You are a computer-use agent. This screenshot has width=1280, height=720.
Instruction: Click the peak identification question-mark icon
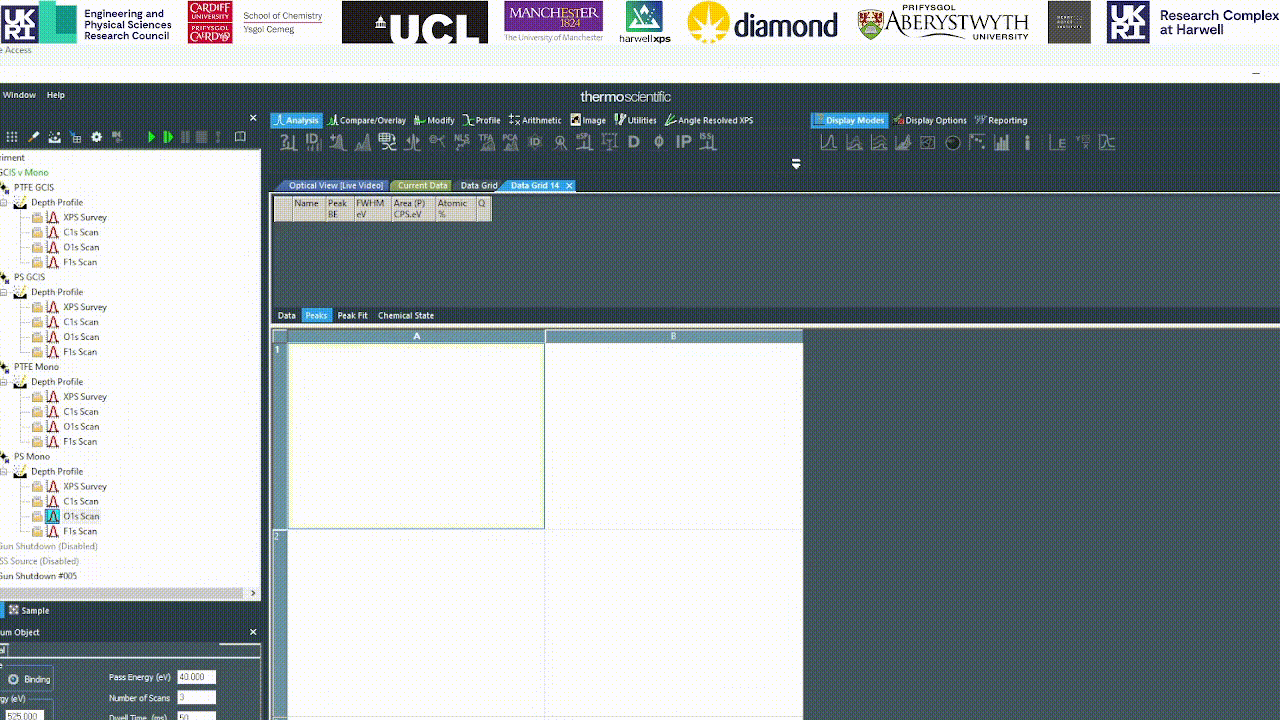pyautogui.click(x=289, y=142)
